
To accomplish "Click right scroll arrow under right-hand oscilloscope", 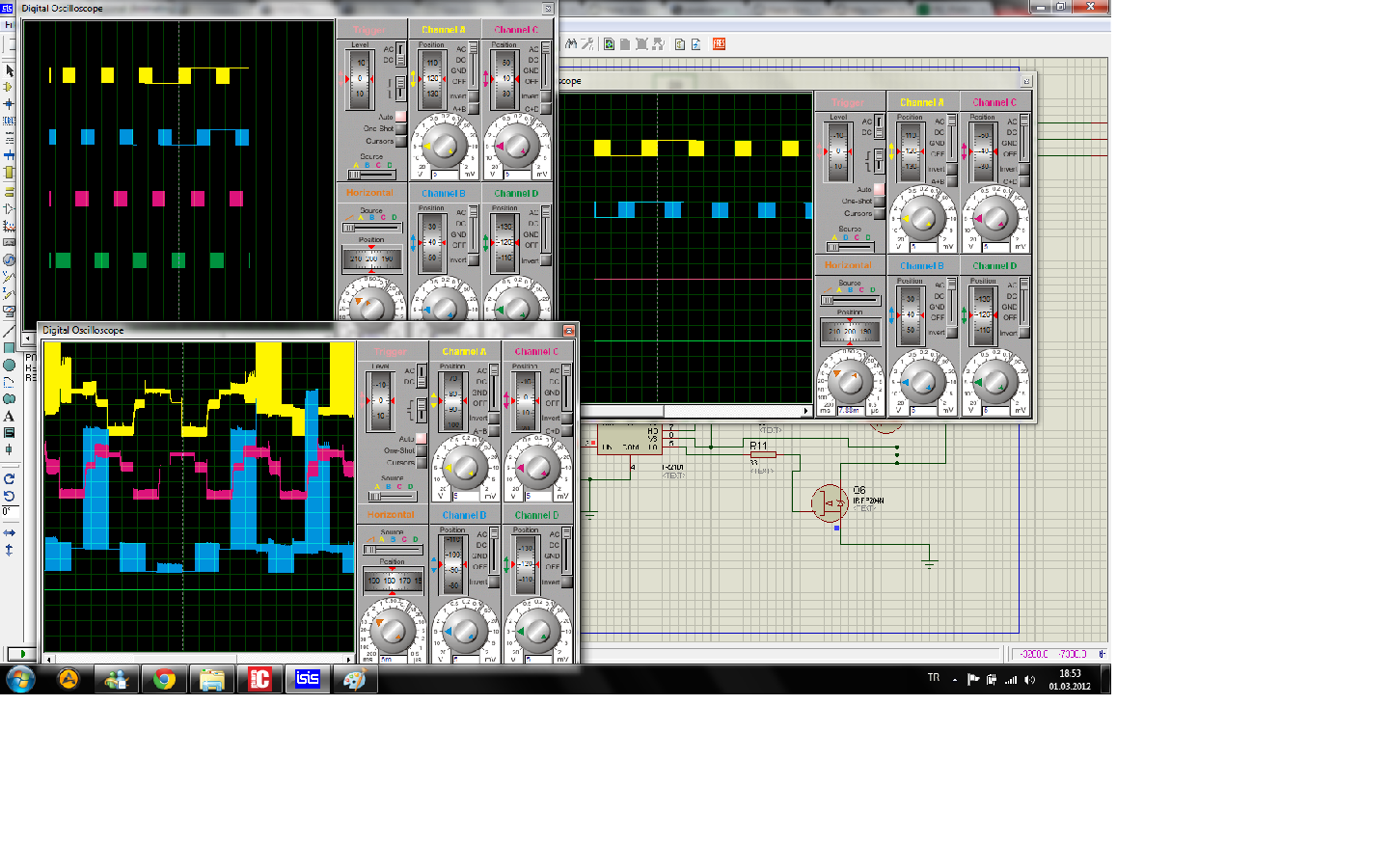I will coord(806,411).
